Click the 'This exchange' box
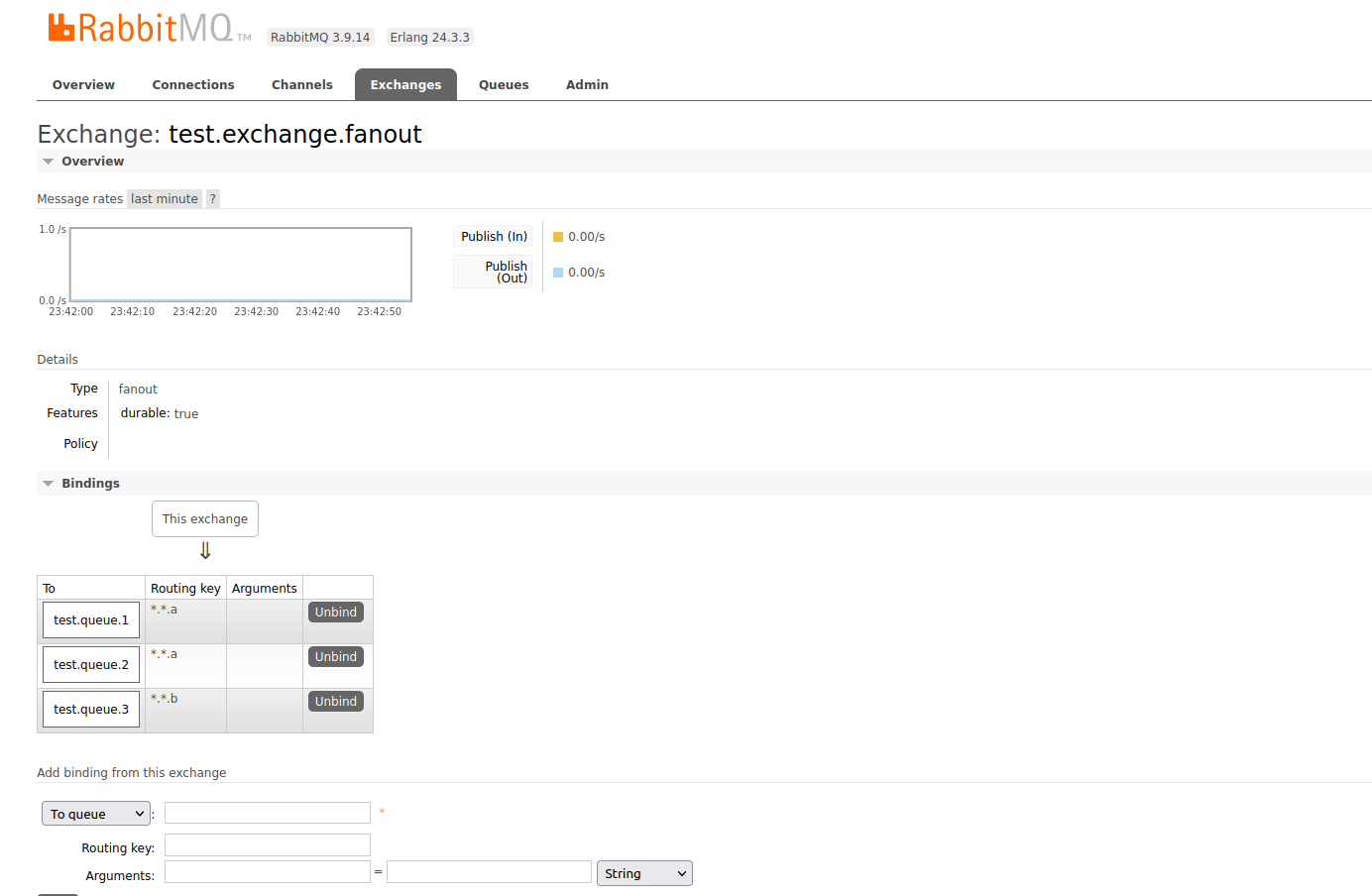The image size is (1372, 896). point(205,519)
